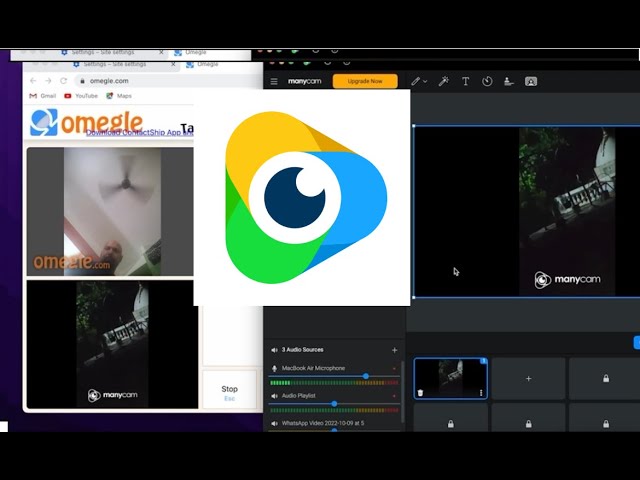640x480 pixels.
Task: Open the Download ContactShip App link
Action: (x=139, y=133)
